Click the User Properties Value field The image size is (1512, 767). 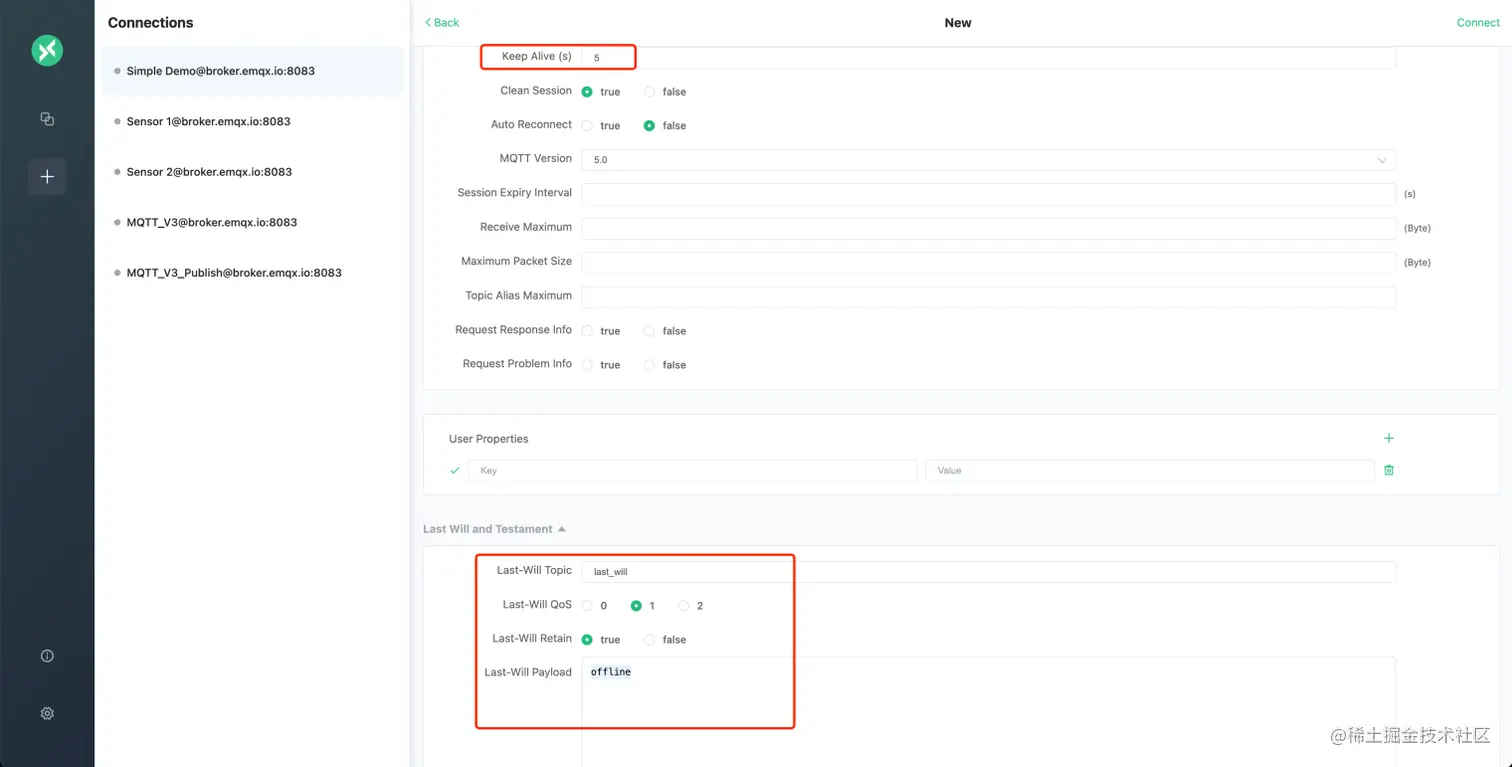tap(1149, 470)
